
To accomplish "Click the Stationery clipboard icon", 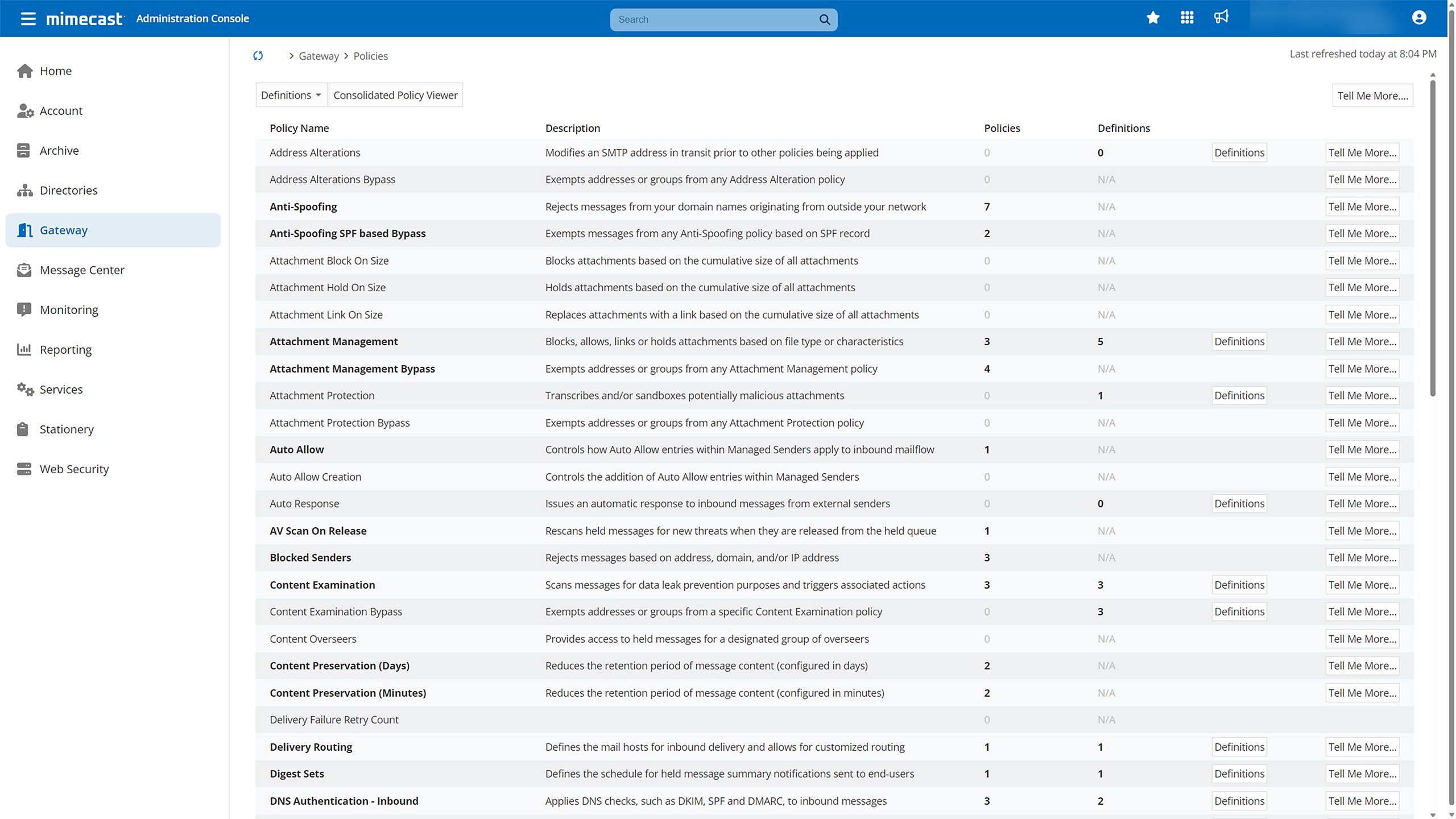I will (x=23, y=429).
